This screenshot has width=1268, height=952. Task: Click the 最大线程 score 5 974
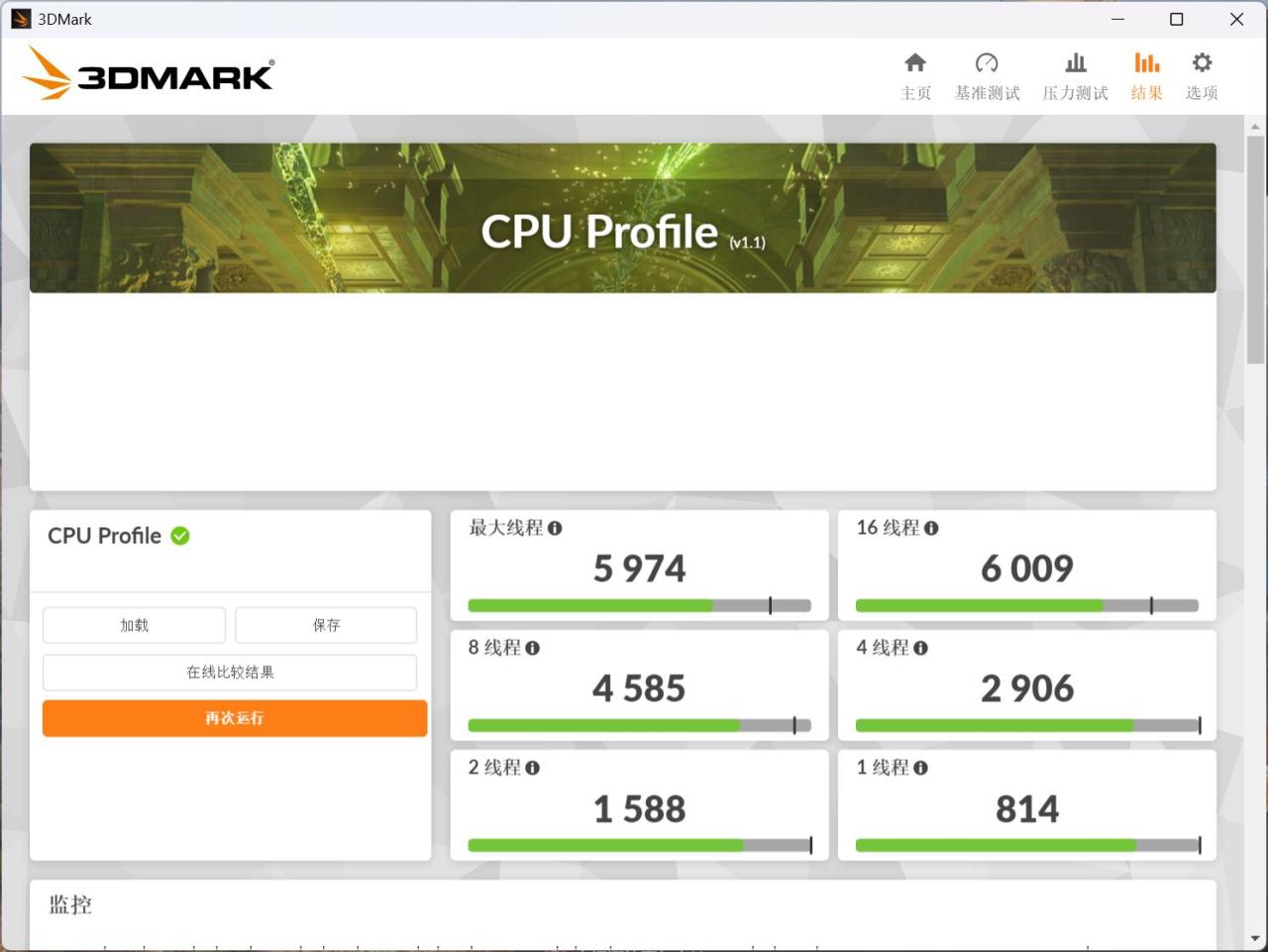(639, 569)
